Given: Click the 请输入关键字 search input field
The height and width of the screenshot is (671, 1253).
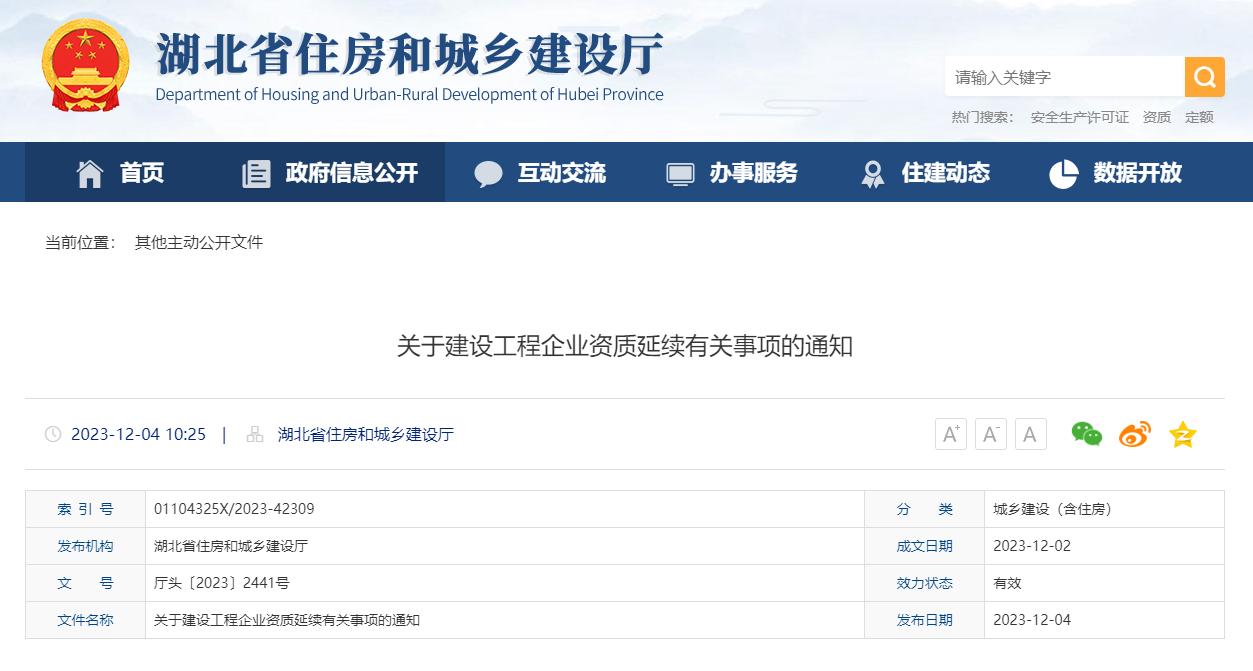Looking at the screenshot, I should [1065, 77].
